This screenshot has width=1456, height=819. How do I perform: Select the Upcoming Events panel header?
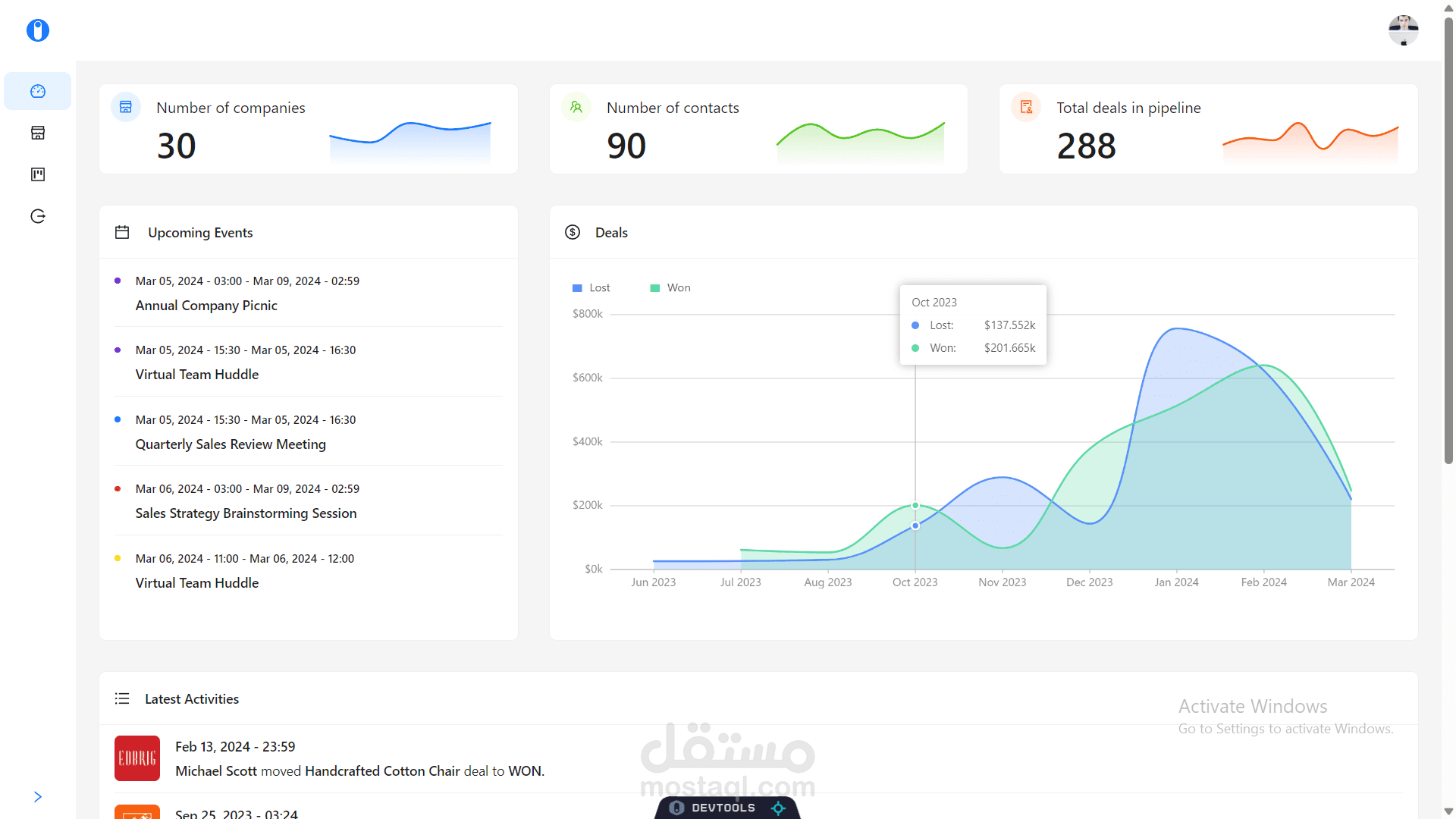coord(200,232)
